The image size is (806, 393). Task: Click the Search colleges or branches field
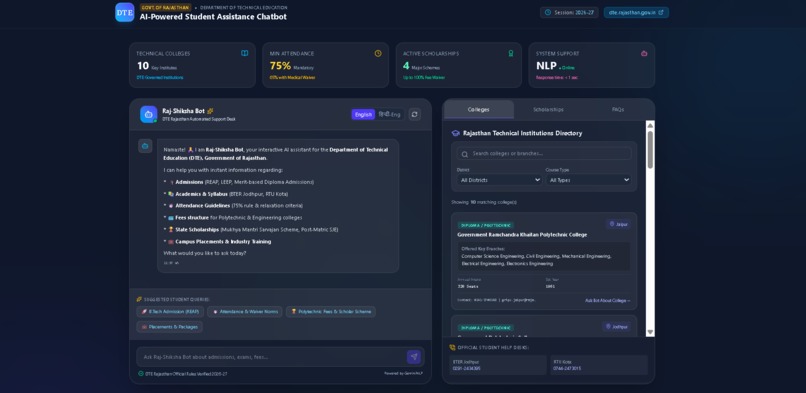pos(544,154)
